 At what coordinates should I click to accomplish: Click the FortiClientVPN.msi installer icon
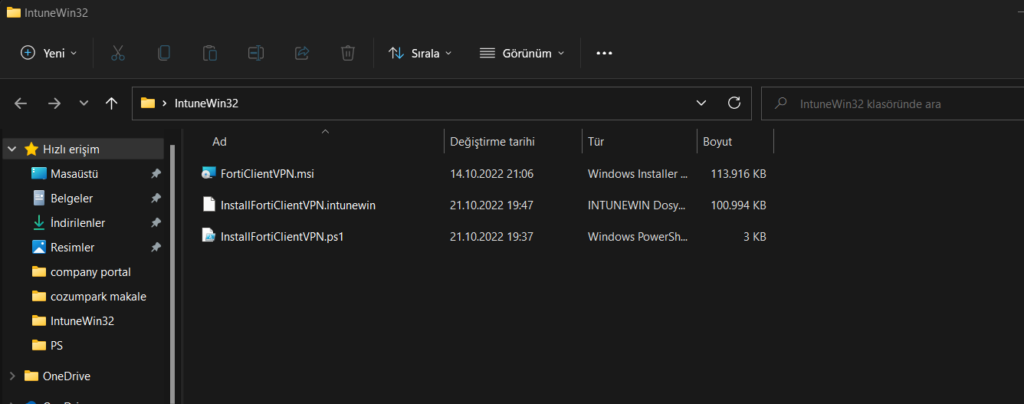click(208, 174)
